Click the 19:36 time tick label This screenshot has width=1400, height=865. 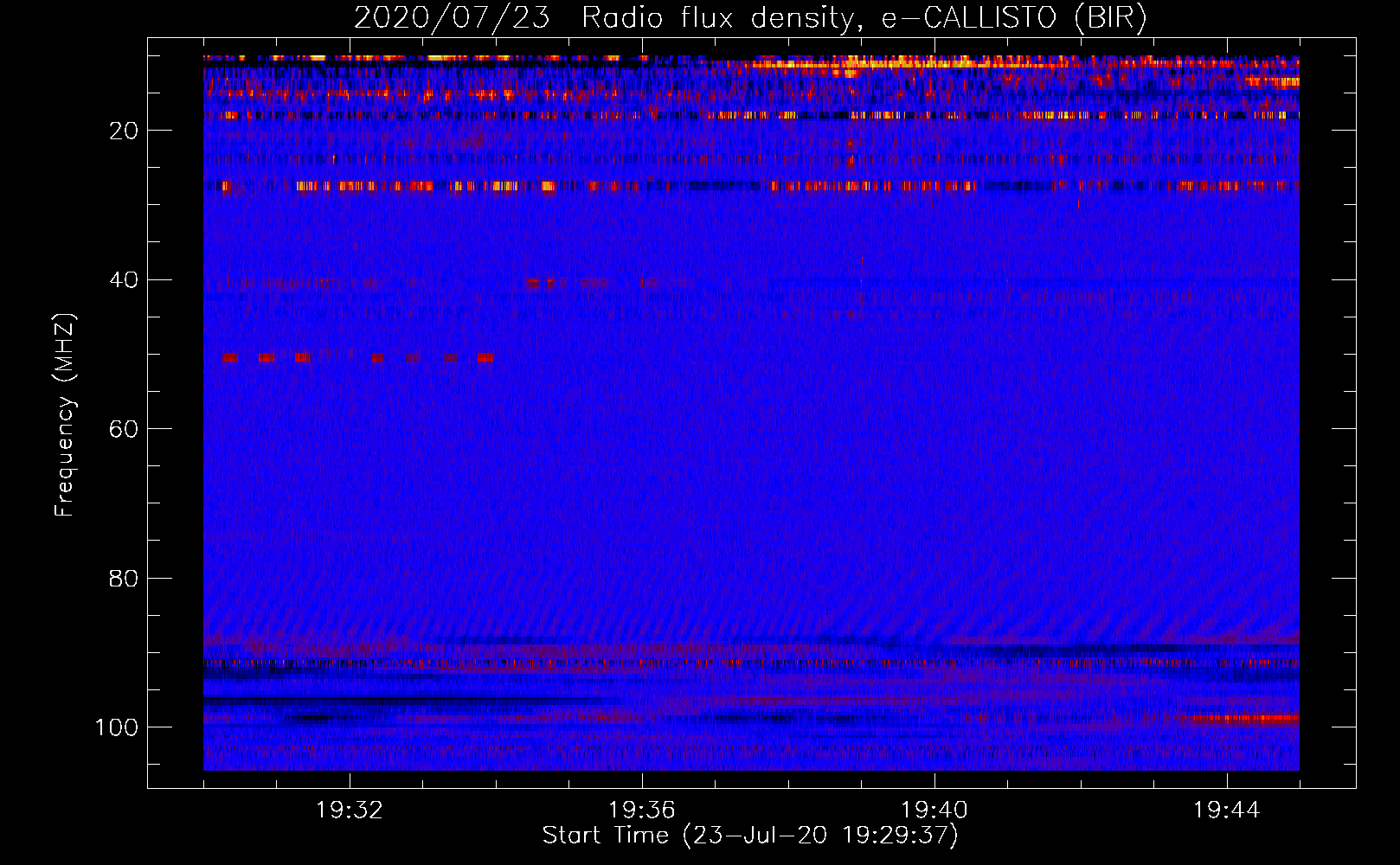[x=641, y=811]
